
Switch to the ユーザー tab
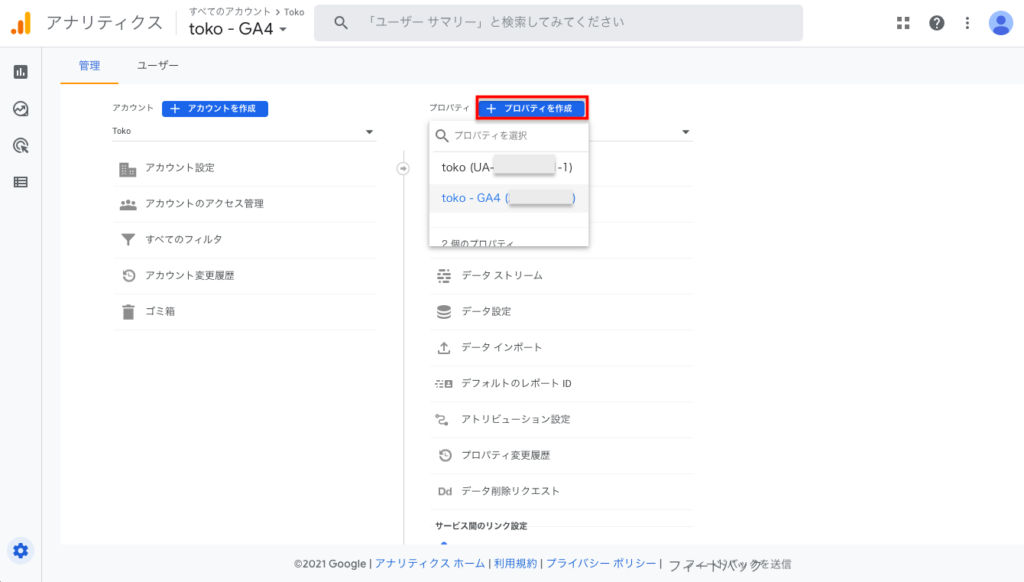pyautogui.click(x=157, y=65)
